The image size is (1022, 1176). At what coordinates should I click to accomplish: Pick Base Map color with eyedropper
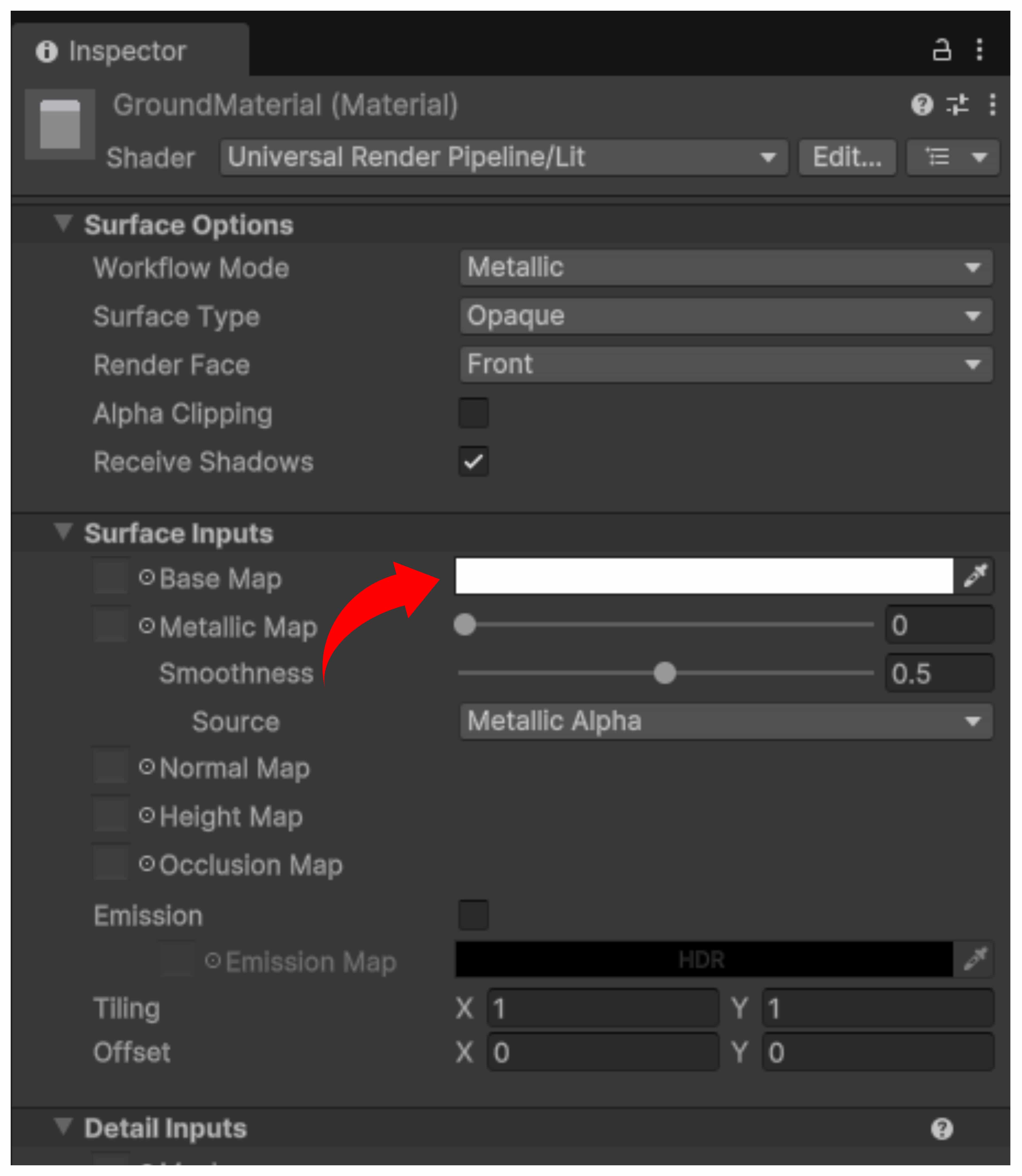(975, 575)
